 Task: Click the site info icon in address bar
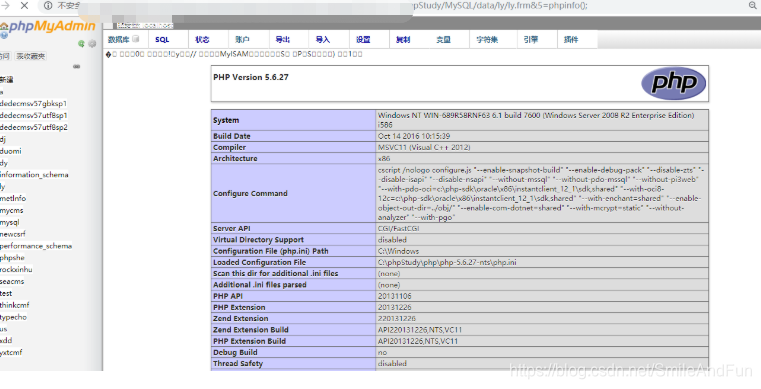(x=48, y=6)
